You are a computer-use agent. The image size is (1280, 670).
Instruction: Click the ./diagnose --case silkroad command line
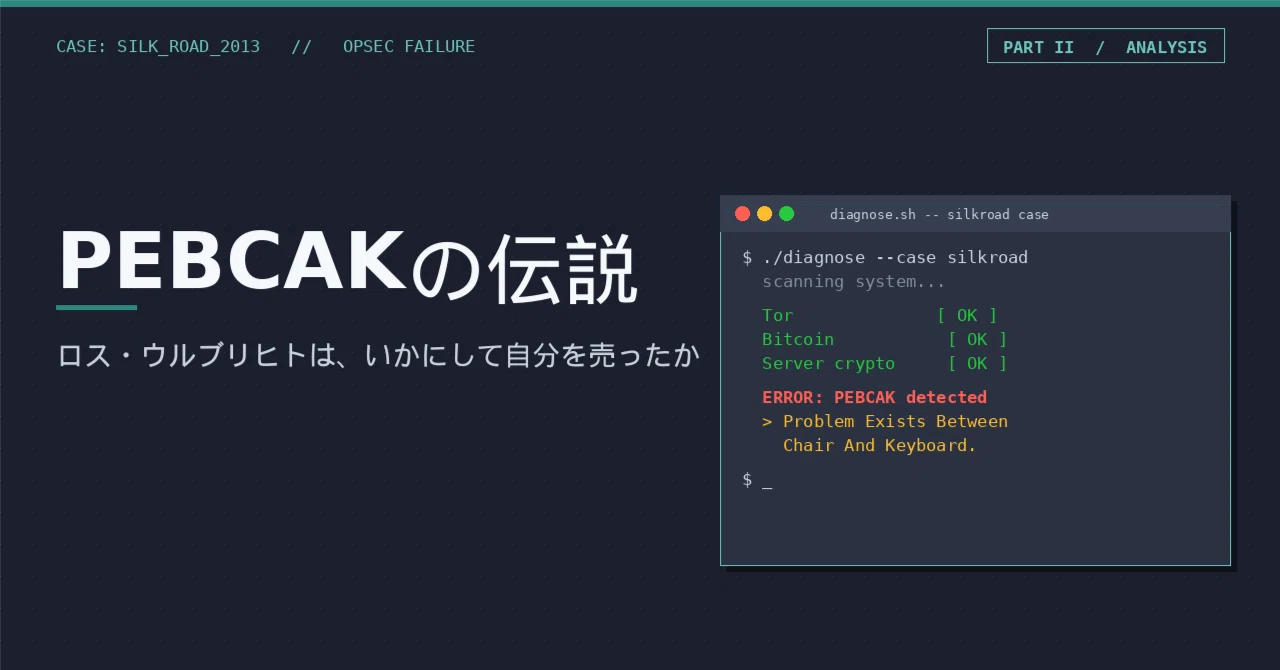click(x=885, y=257)
